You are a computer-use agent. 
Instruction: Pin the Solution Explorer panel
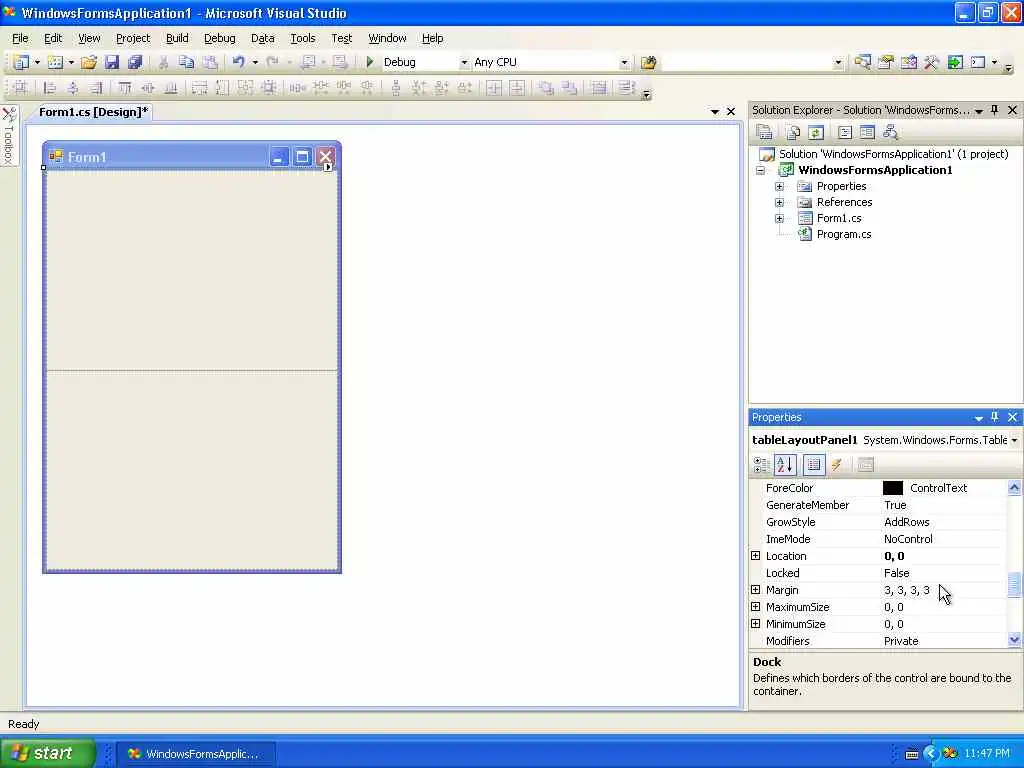coord(995,110)
